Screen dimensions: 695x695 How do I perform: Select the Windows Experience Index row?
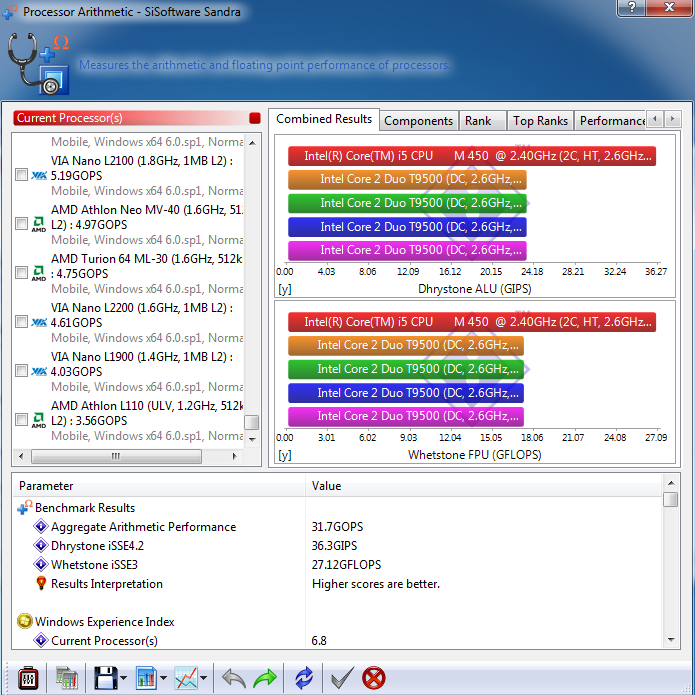click(338, 621)
